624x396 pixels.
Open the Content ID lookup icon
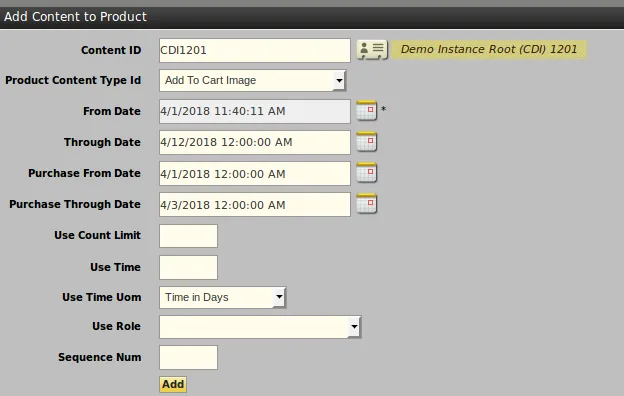pos(372,50)
